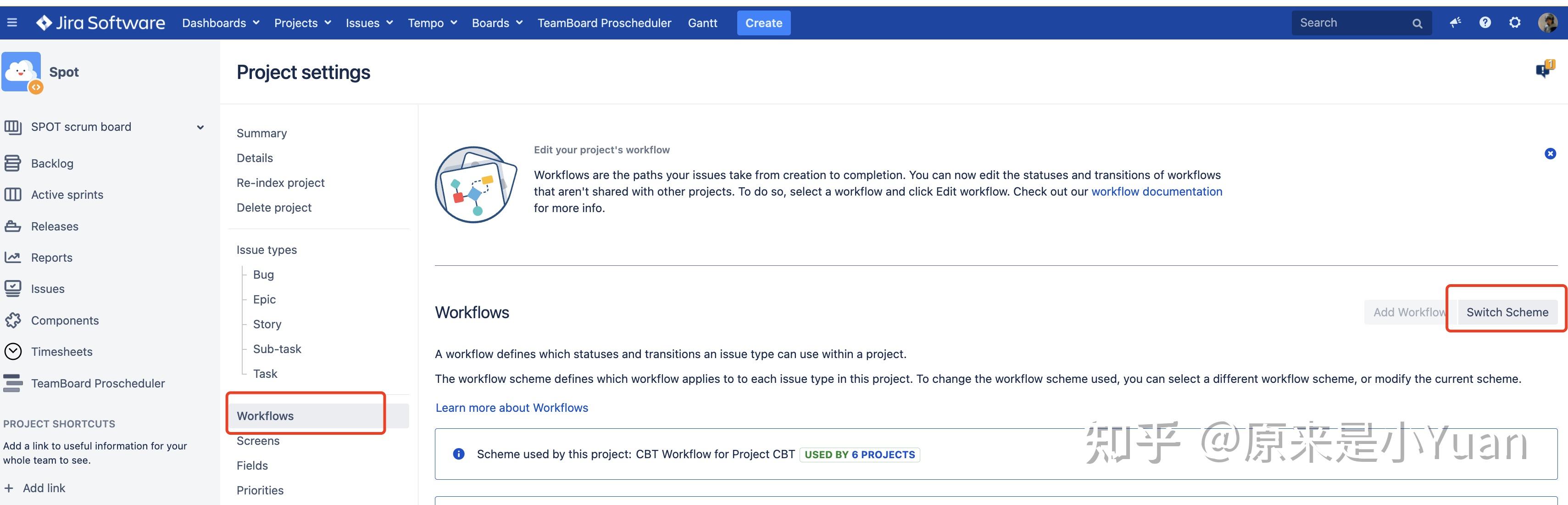Click the Switch Scheme button
This screenshot has width=1568, height=505.
point(1507,312)
